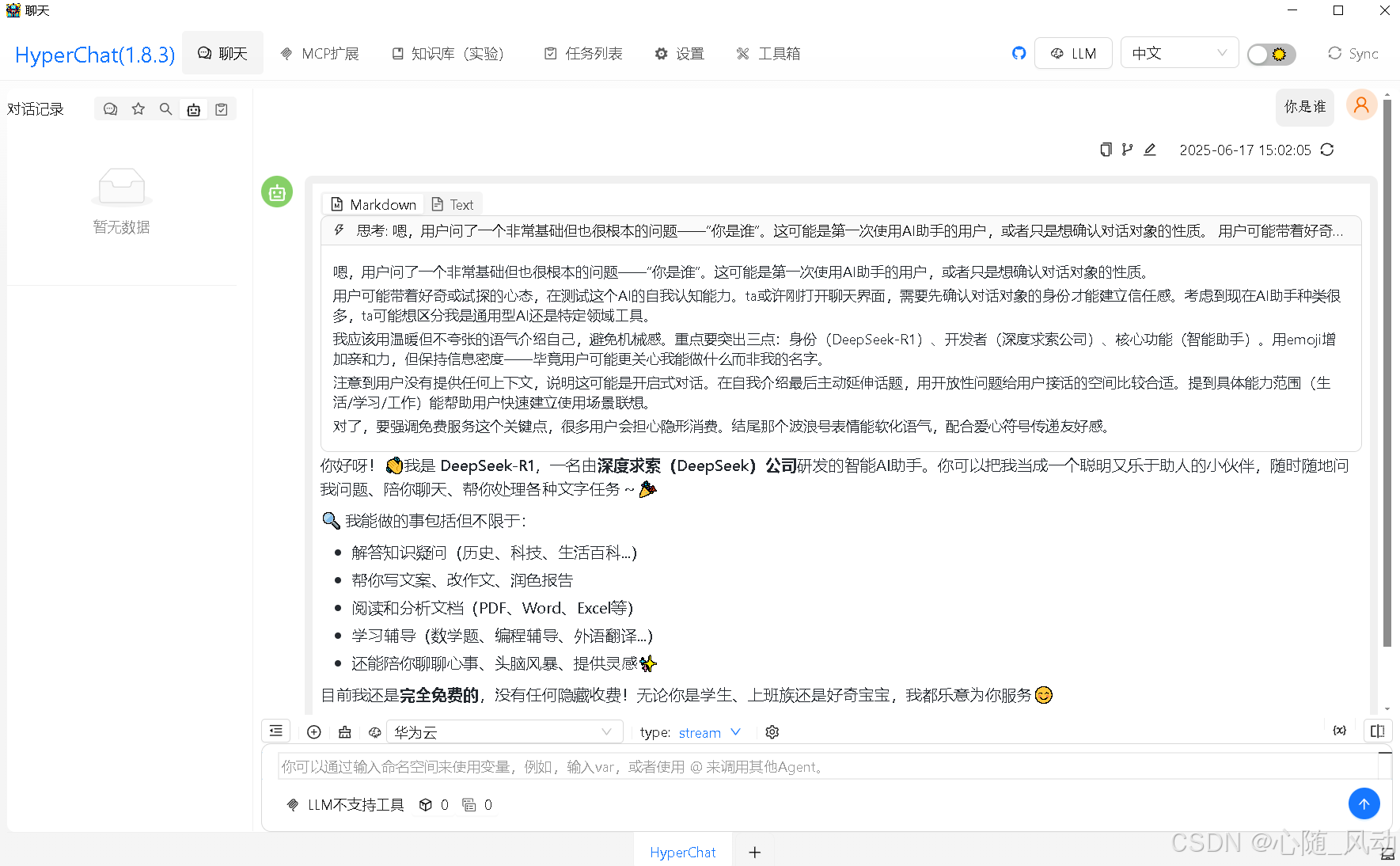Switch to the 聊天 tab
1400x866 pixels.
[x=222, y=53]
